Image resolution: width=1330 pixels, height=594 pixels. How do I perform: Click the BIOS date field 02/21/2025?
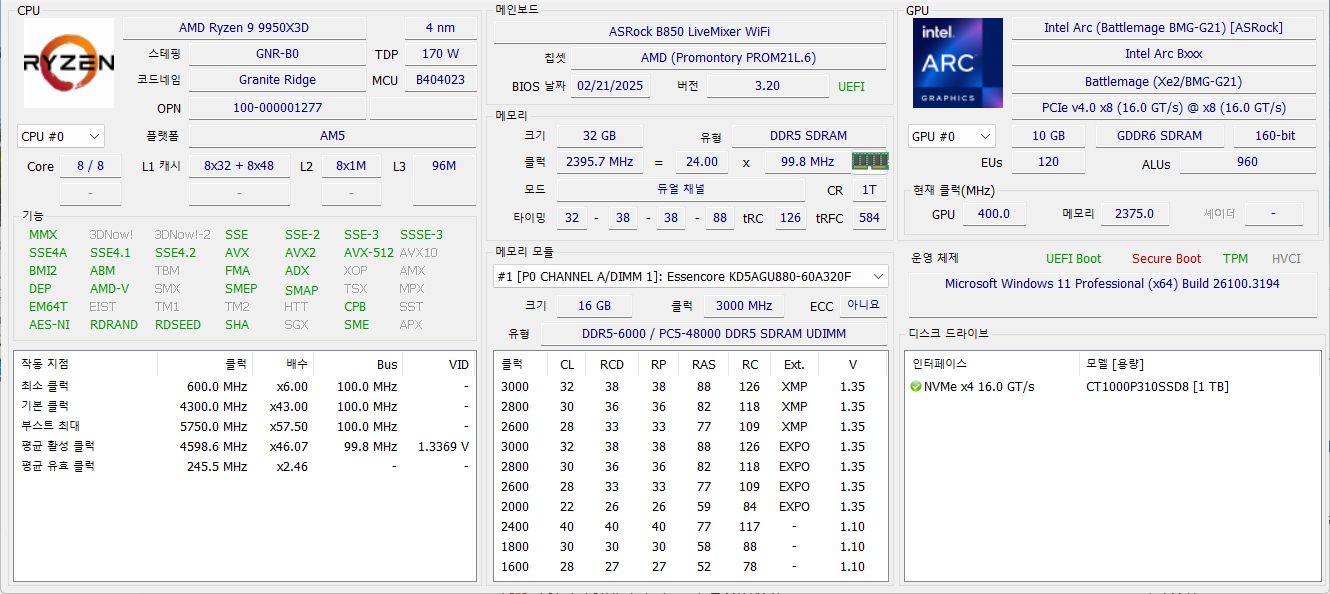610,87
